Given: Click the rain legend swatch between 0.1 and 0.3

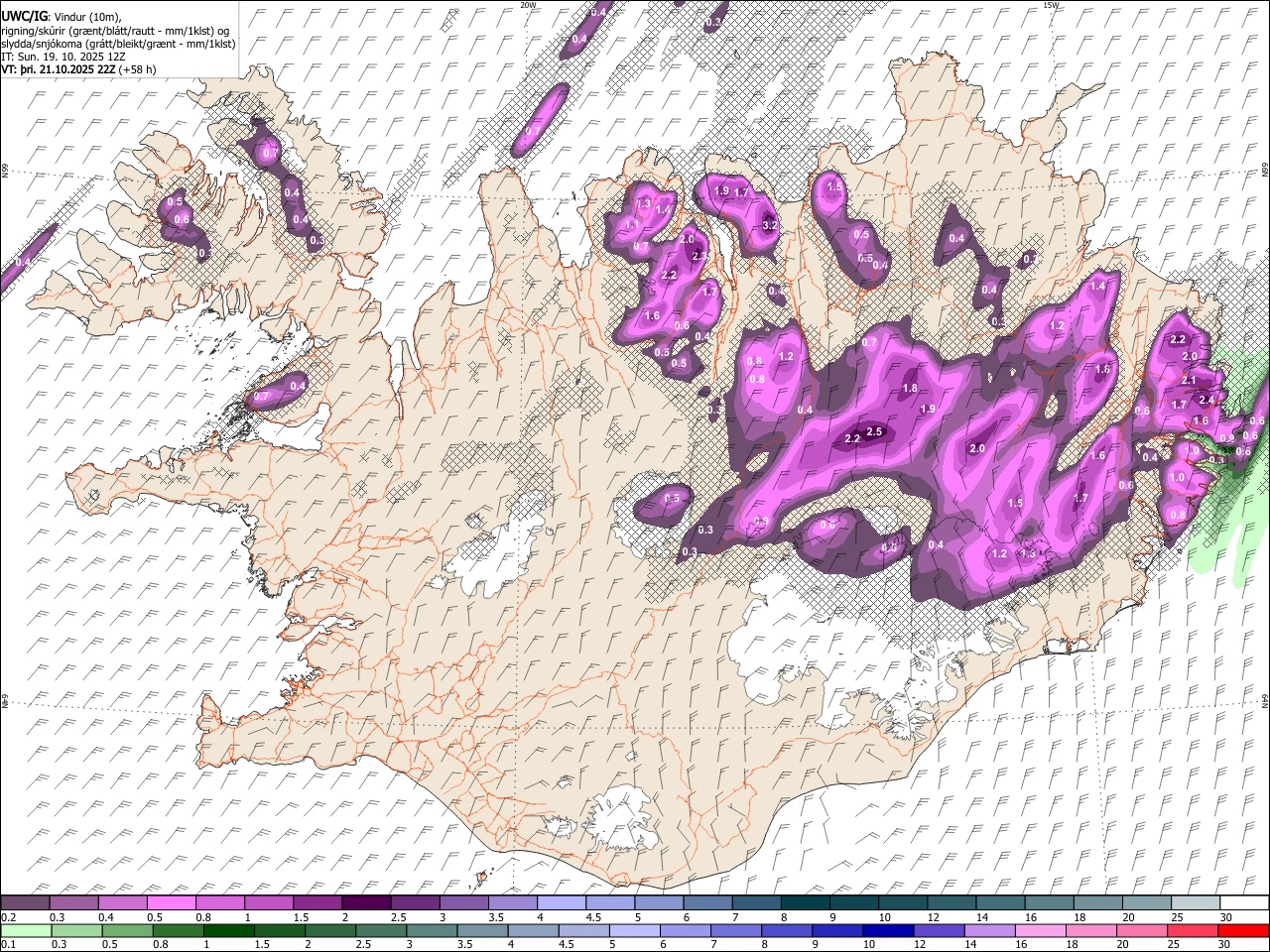Looking at the screenshot, I should pos(26,930).
